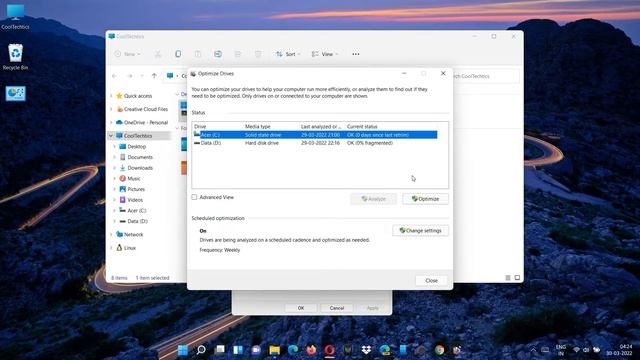This screenshot has height=360, width=640.
Task: Open Wi-Fi network tray icon
Action: tap(576, 350)
